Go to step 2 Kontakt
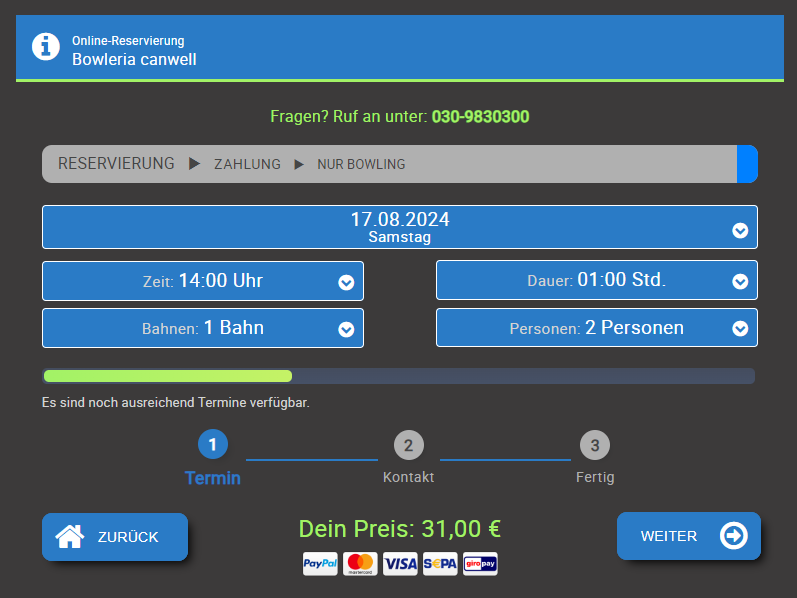 click(408, 445)
